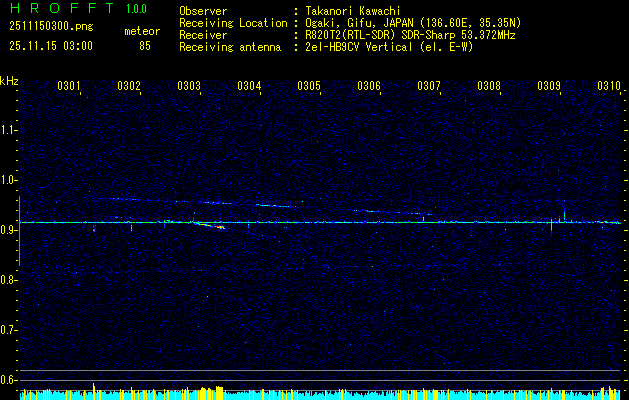Click the 0305 time marker
This screenshot has width=629, height=400.
309,87
